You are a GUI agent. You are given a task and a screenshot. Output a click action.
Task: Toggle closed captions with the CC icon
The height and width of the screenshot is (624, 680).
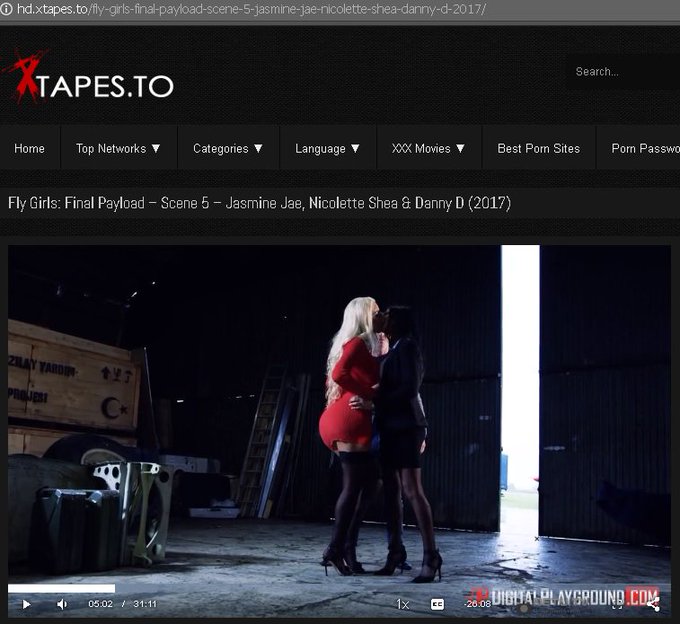point(437,604)
